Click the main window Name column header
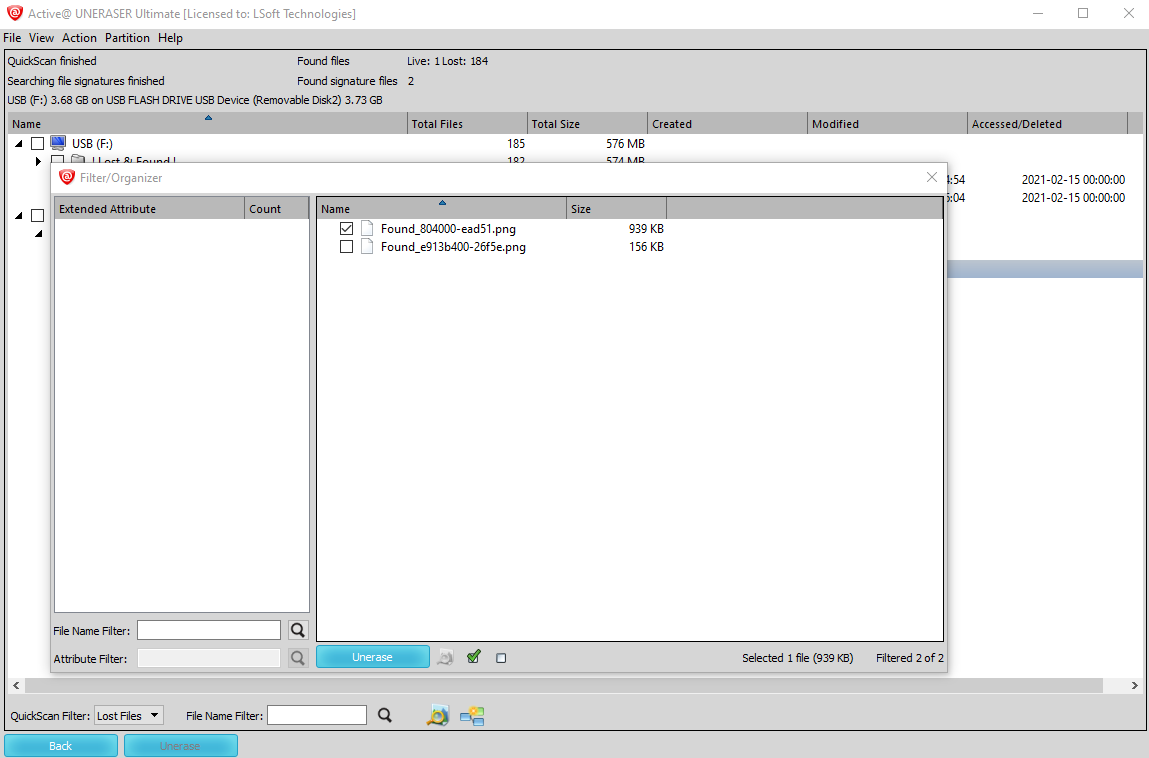 point(207,124)
